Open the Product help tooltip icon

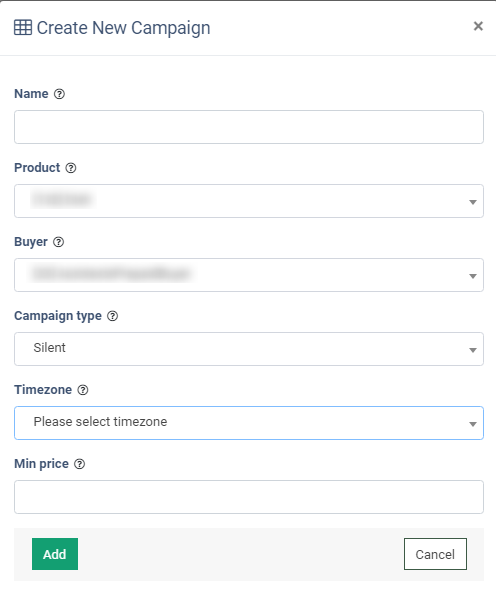[x=71, y=168]
